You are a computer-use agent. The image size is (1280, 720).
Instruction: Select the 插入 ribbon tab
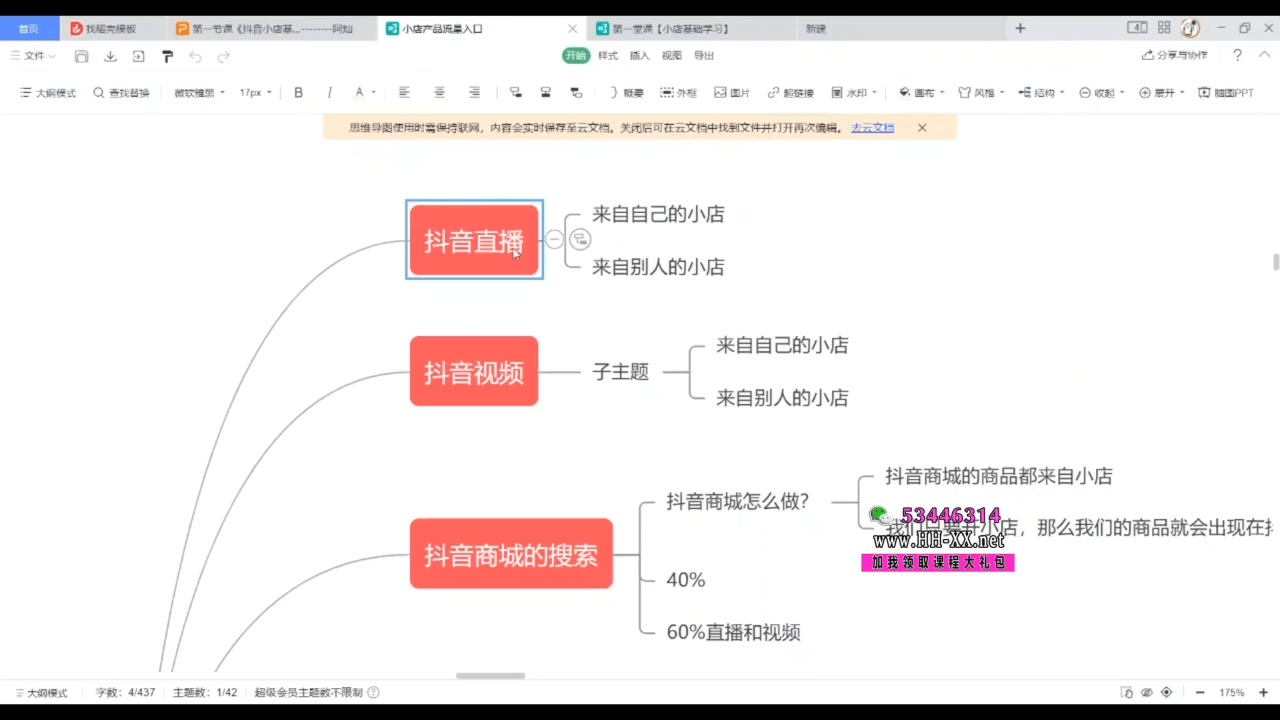640,56
